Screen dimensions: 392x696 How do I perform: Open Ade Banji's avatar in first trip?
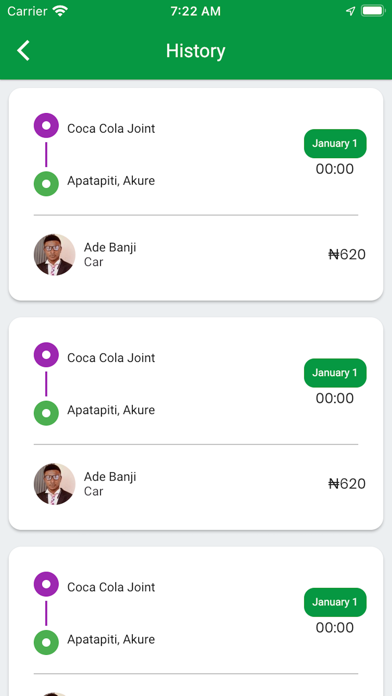coord(55,255)
